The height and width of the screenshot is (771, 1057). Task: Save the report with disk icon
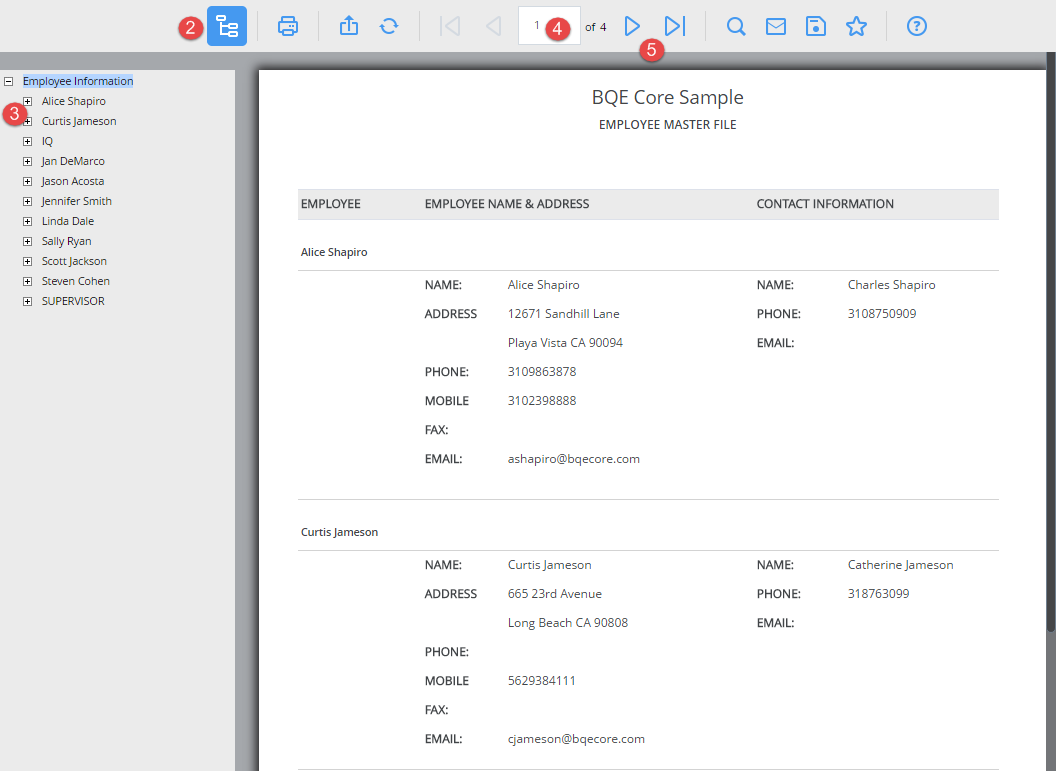(816, 26)
